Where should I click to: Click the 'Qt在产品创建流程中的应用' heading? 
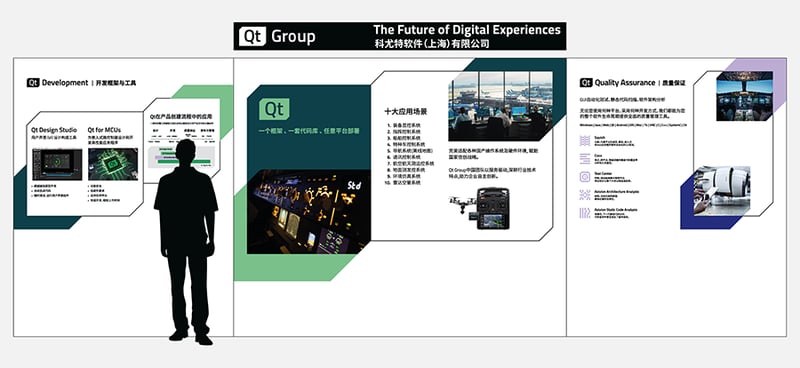(x=181, y=117)
